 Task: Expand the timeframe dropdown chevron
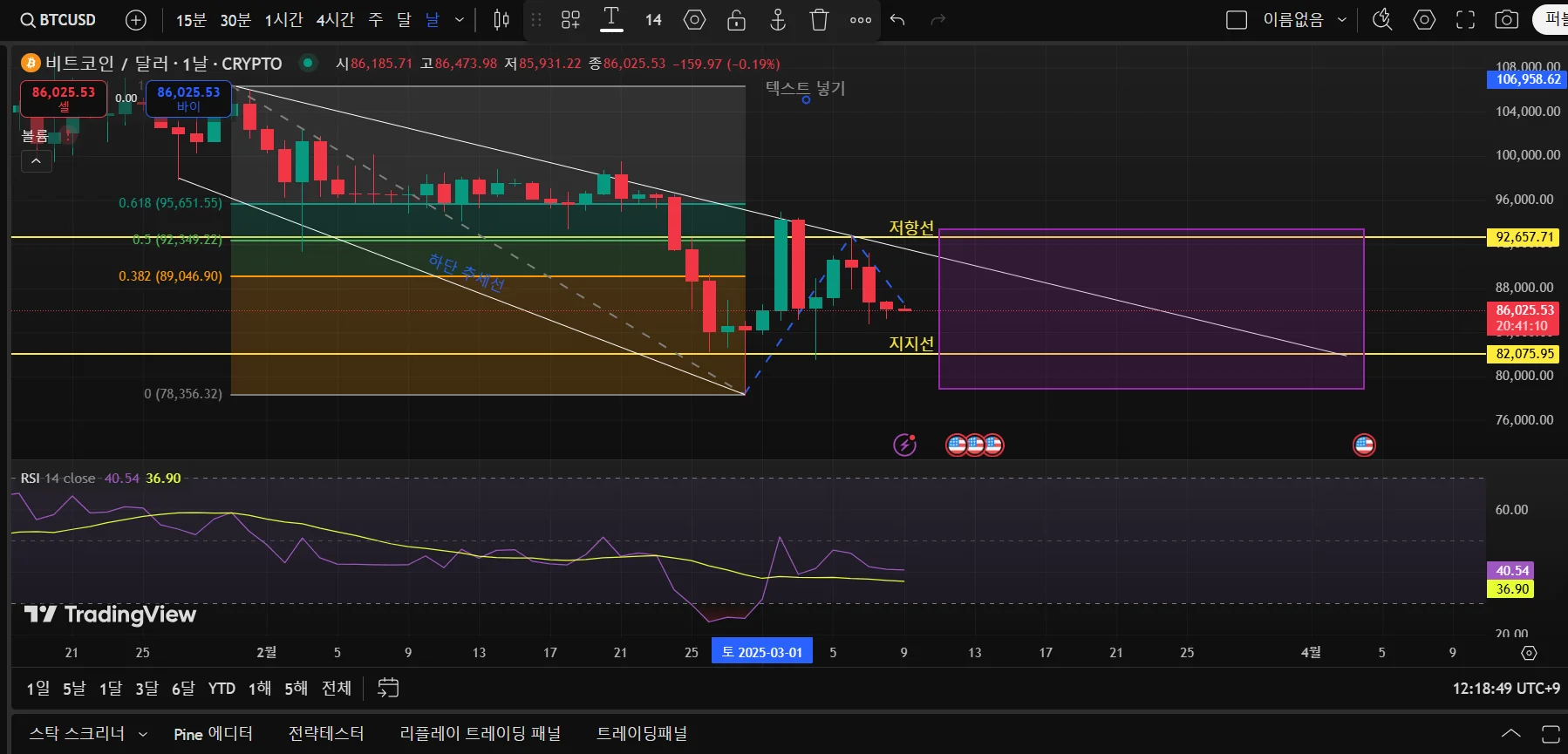click(x=460, y=19)
